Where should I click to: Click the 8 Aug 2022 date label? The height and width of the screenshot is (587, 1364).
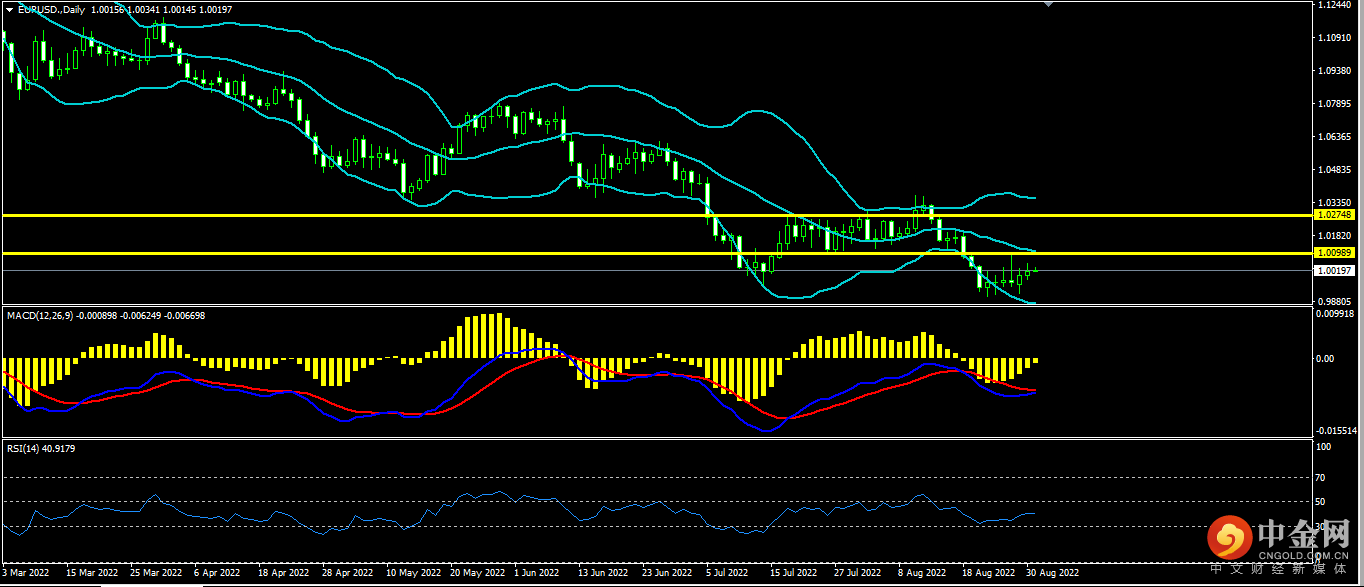click(x=922, y=573)
